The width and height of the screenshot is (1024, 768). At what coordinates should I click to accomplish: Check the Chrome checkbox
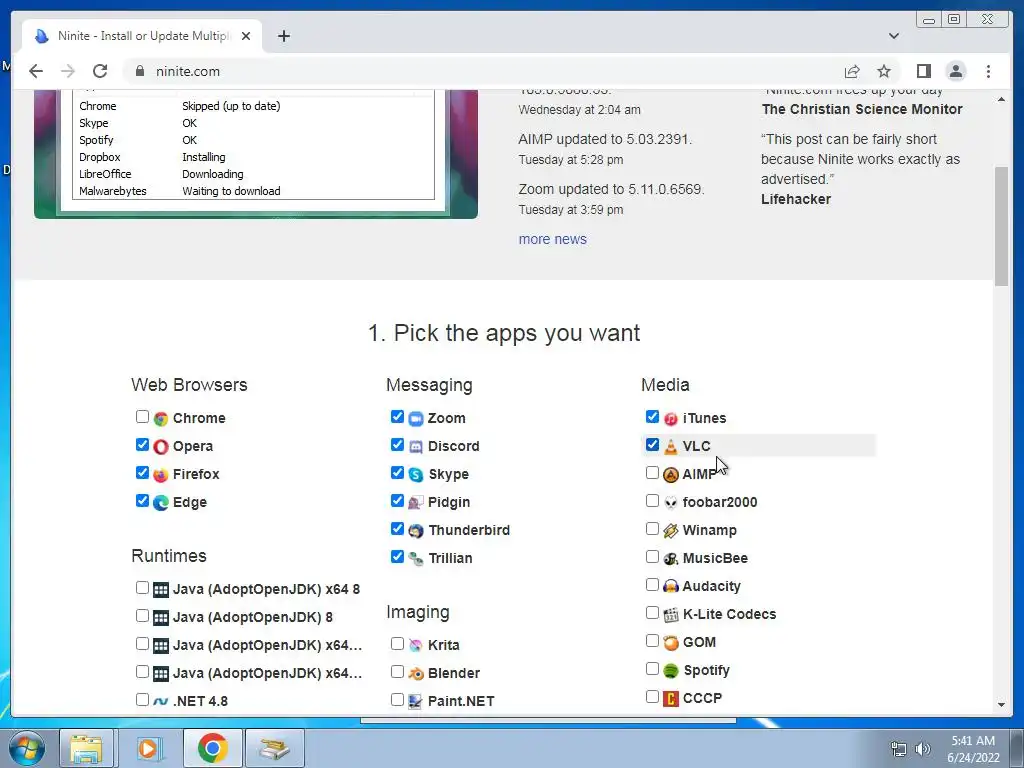(x=142, y=417)
